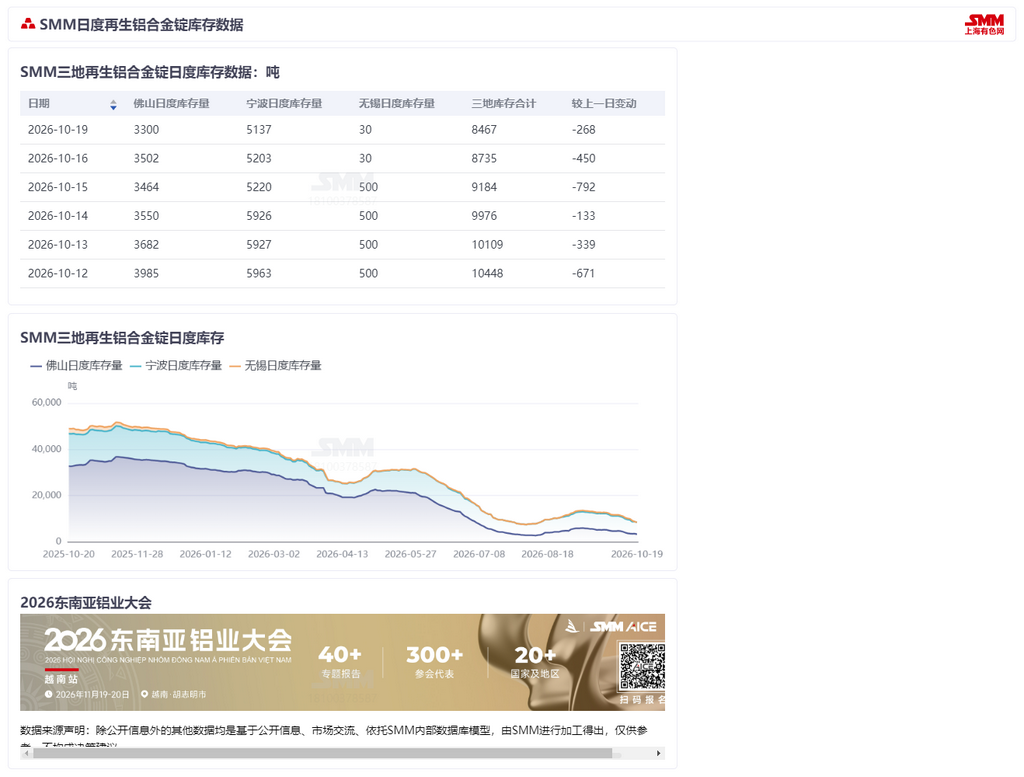Image resolution: width=1024 pixels, height=777 pixels.
Task: Click Foshan value 3300
Action: (146, 130)
